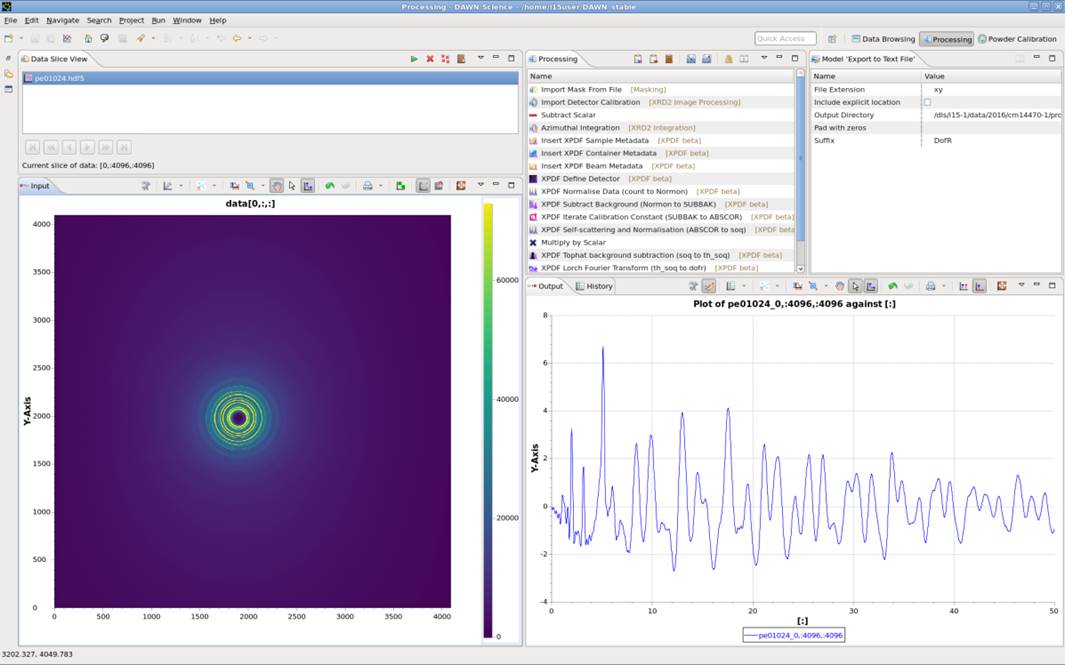1065x665 pixels.
Task: Click the Quick Access search field
Action: [785, 39]
